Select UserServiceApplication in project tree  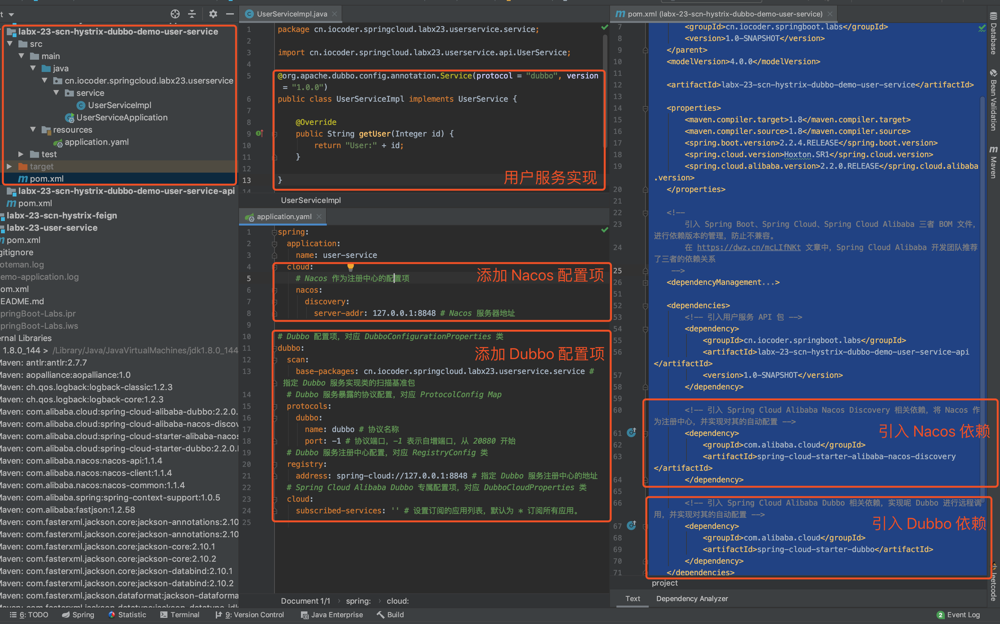point(121,117)
